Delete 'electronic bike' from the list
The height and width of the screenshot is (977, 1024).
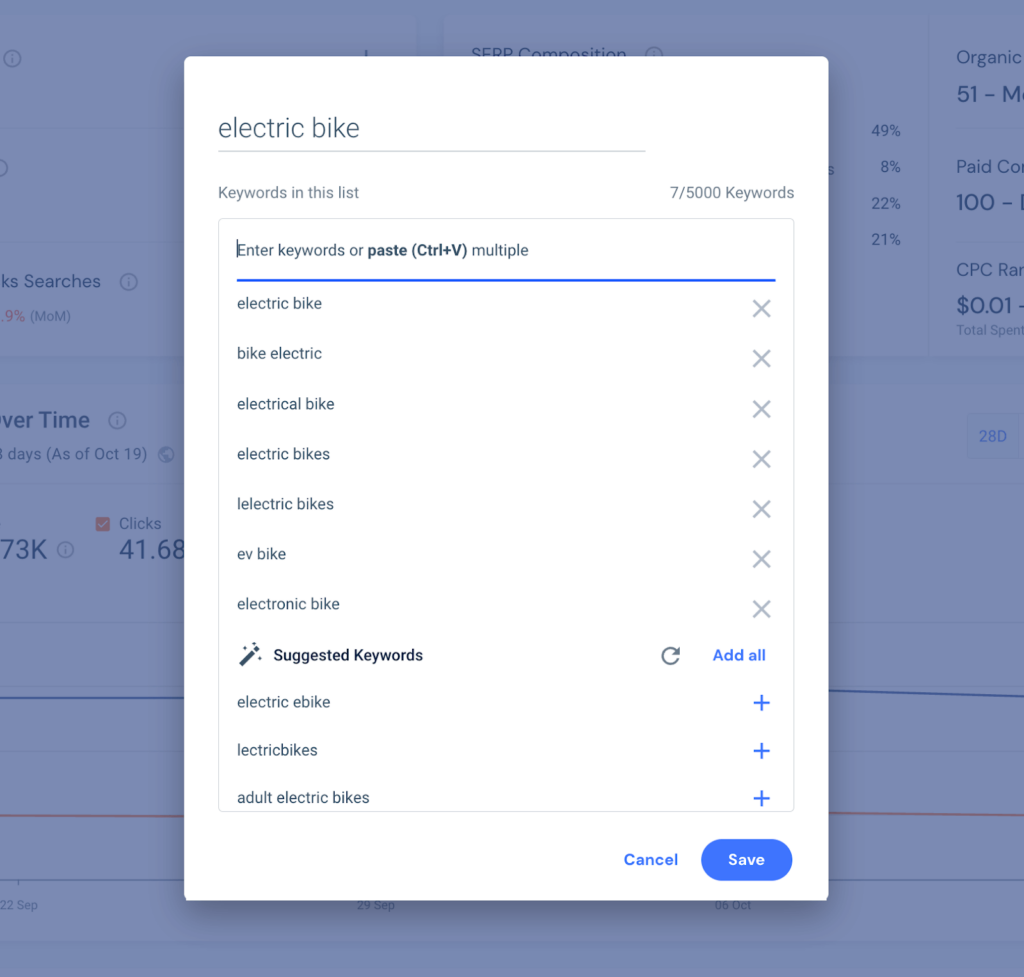point(761,609)
